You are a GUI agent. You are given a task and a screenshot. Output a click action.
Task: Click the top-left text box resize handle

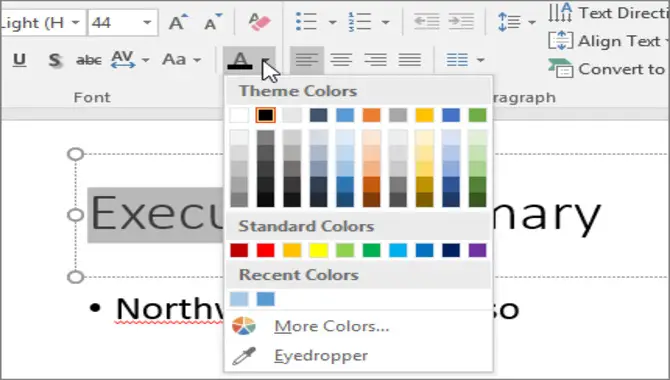(76, 154)
